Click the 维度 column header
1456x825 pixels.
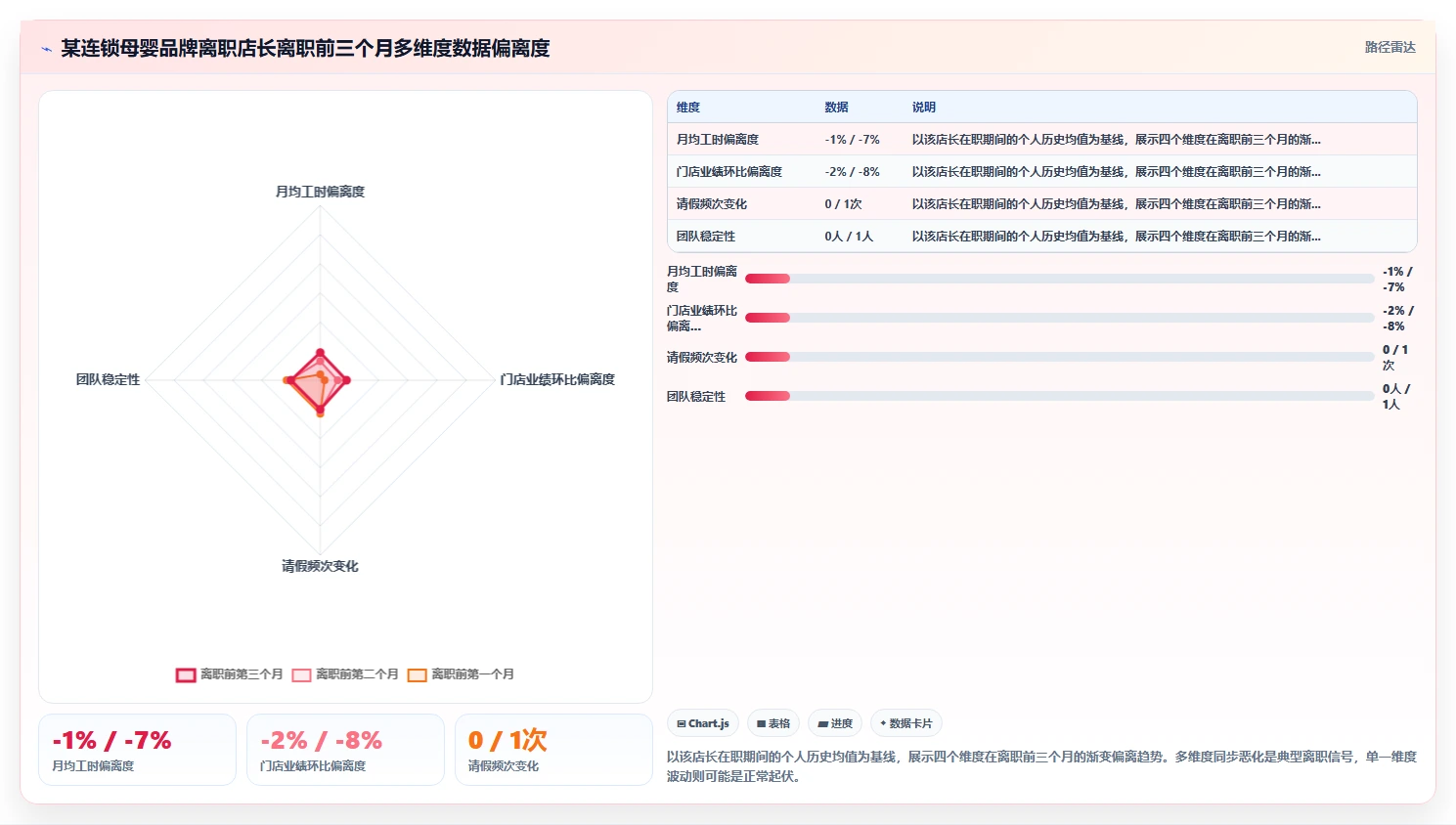point(688,108)
